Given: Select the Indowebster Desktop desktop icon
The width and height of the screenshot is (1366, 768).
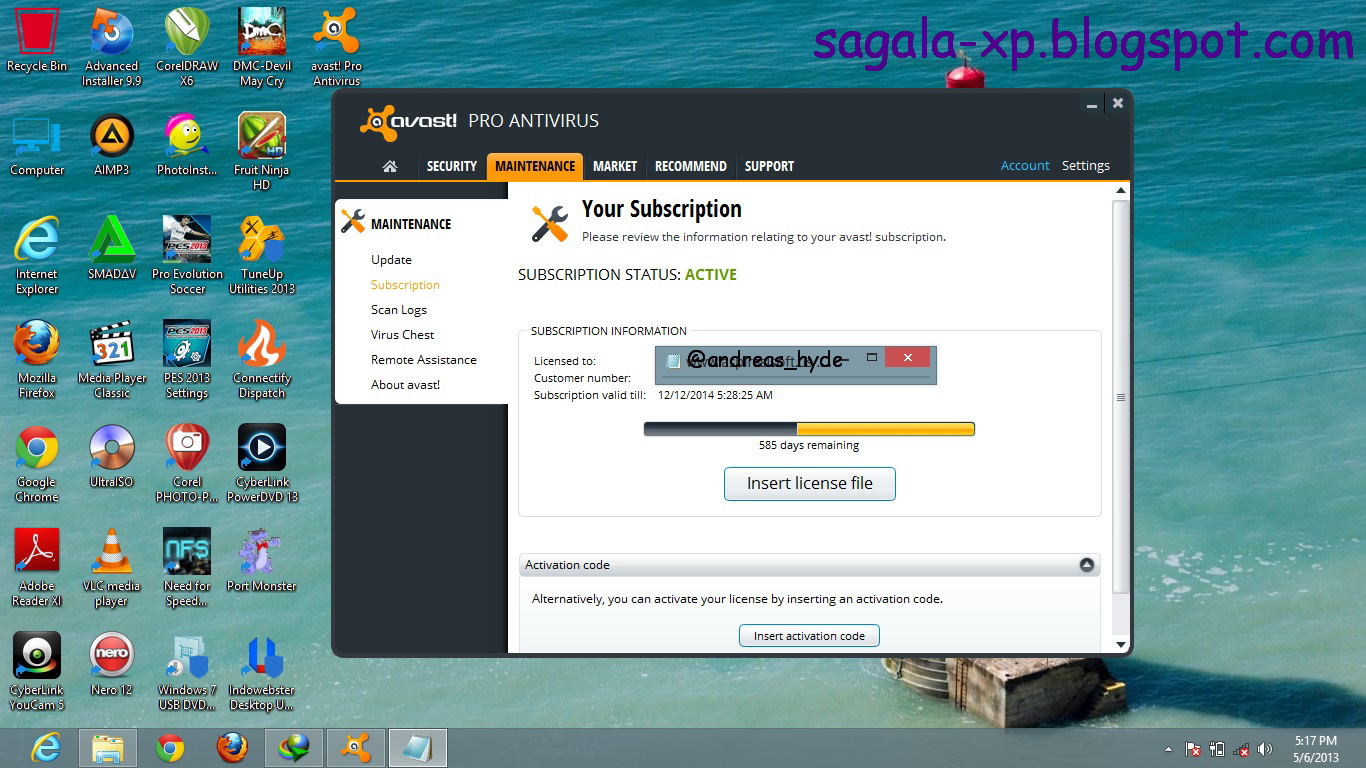Looking at the screenshot, I should 262,672.
